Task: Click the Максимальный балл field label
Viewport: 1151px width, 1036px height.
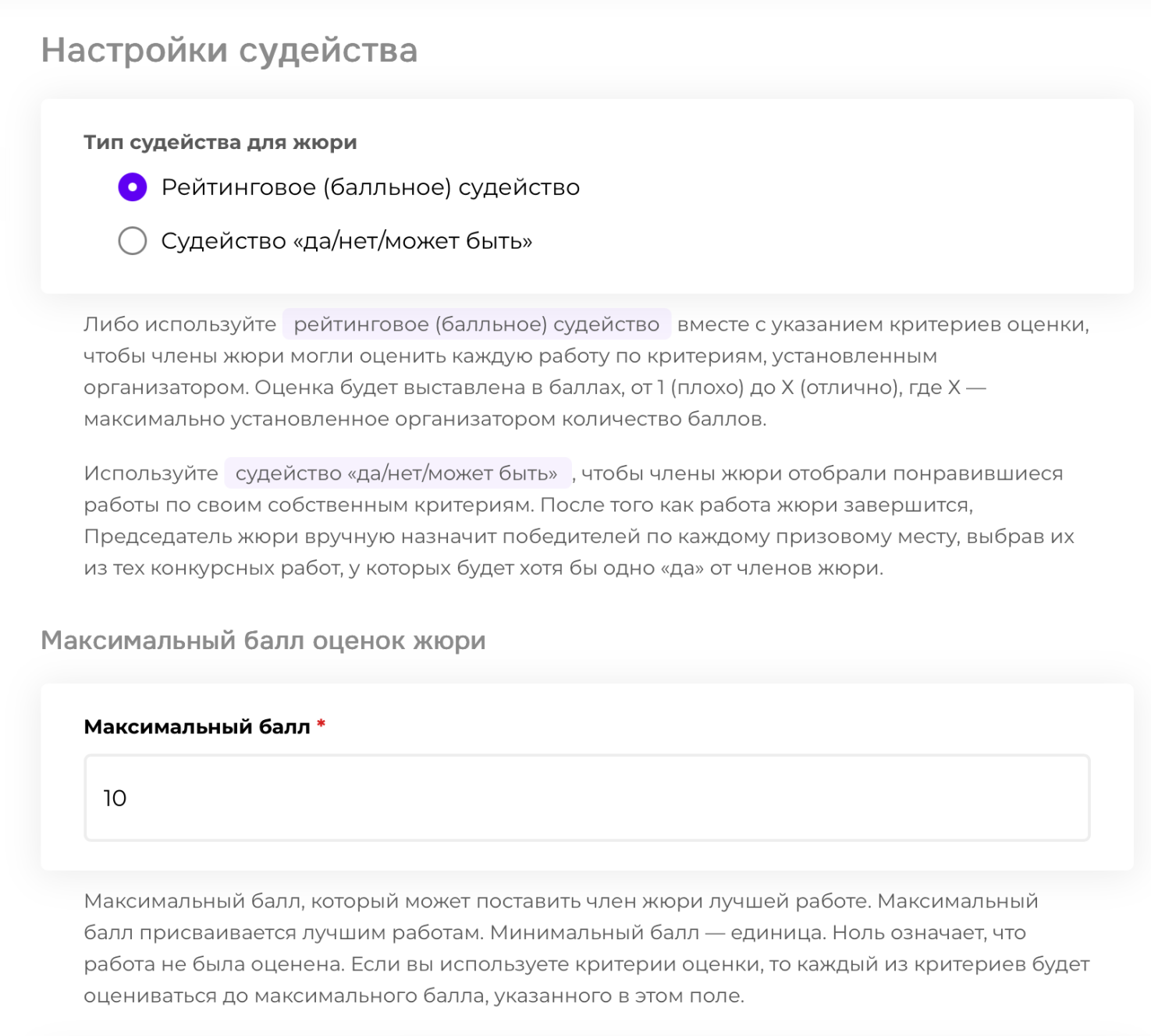Action: coord(197,727)
